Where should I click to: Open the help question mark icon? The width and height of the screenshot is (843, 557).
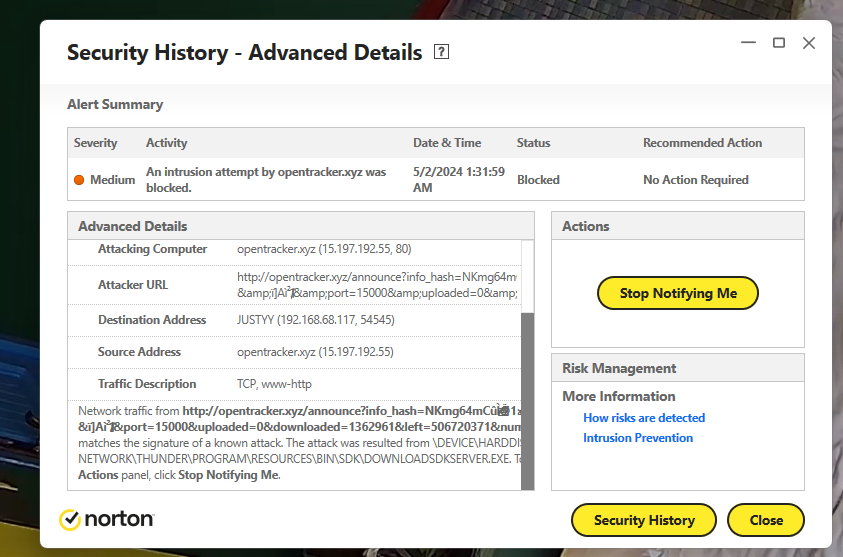point(441,52)
